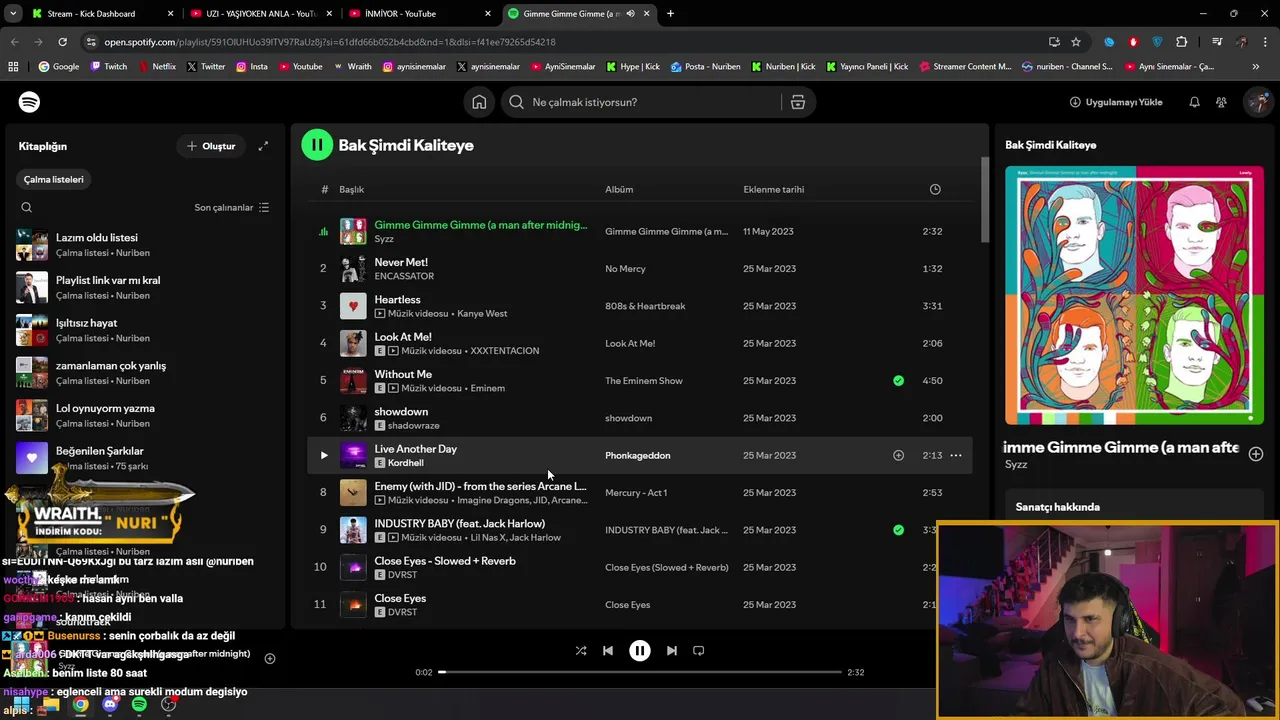The image size is (1280, 720).
Task: Open the Netflix bookmark
Action: point(156,67)
